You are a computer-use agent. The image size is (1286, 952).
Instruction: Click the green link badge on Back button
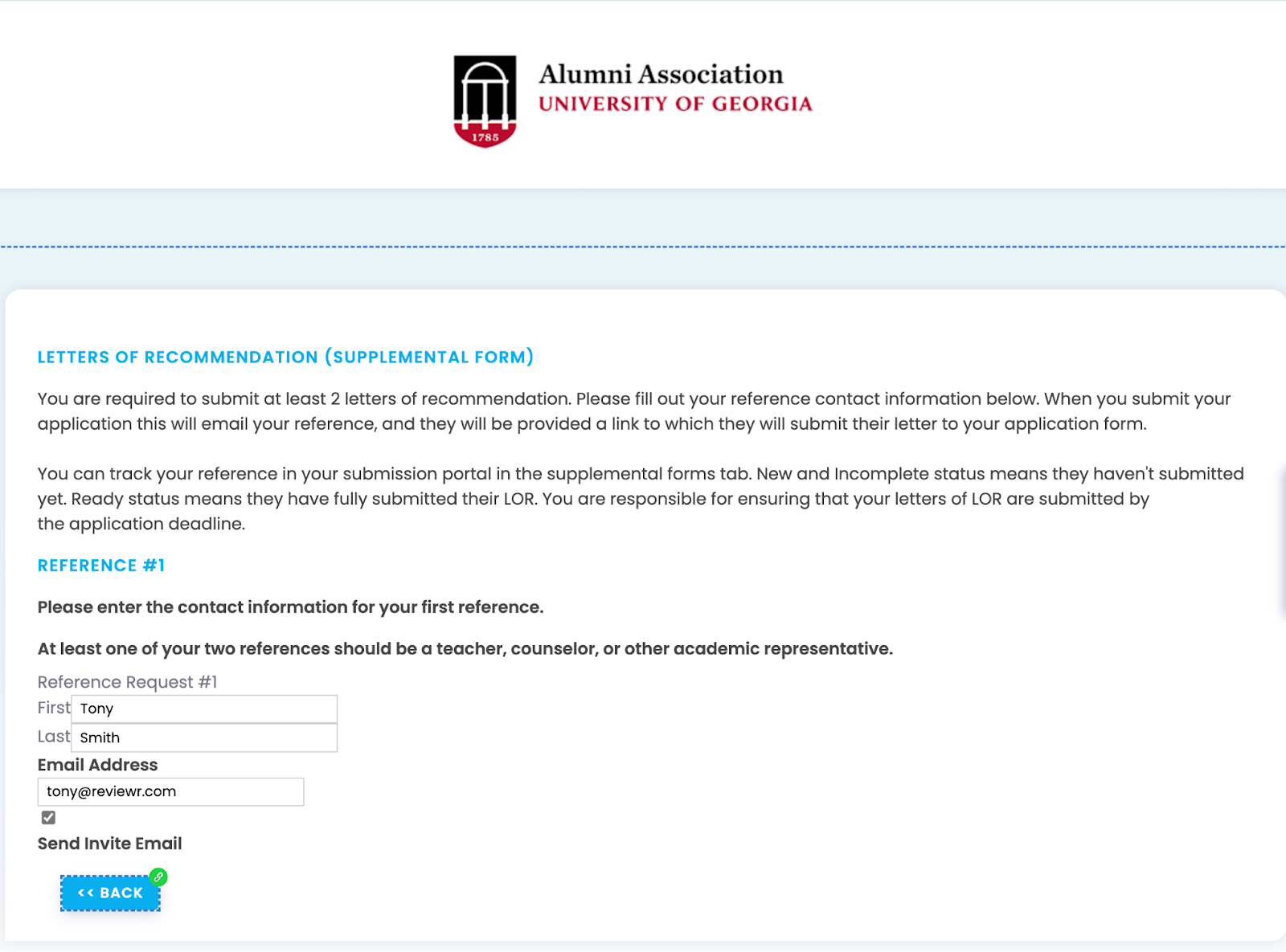click(158, 877)
